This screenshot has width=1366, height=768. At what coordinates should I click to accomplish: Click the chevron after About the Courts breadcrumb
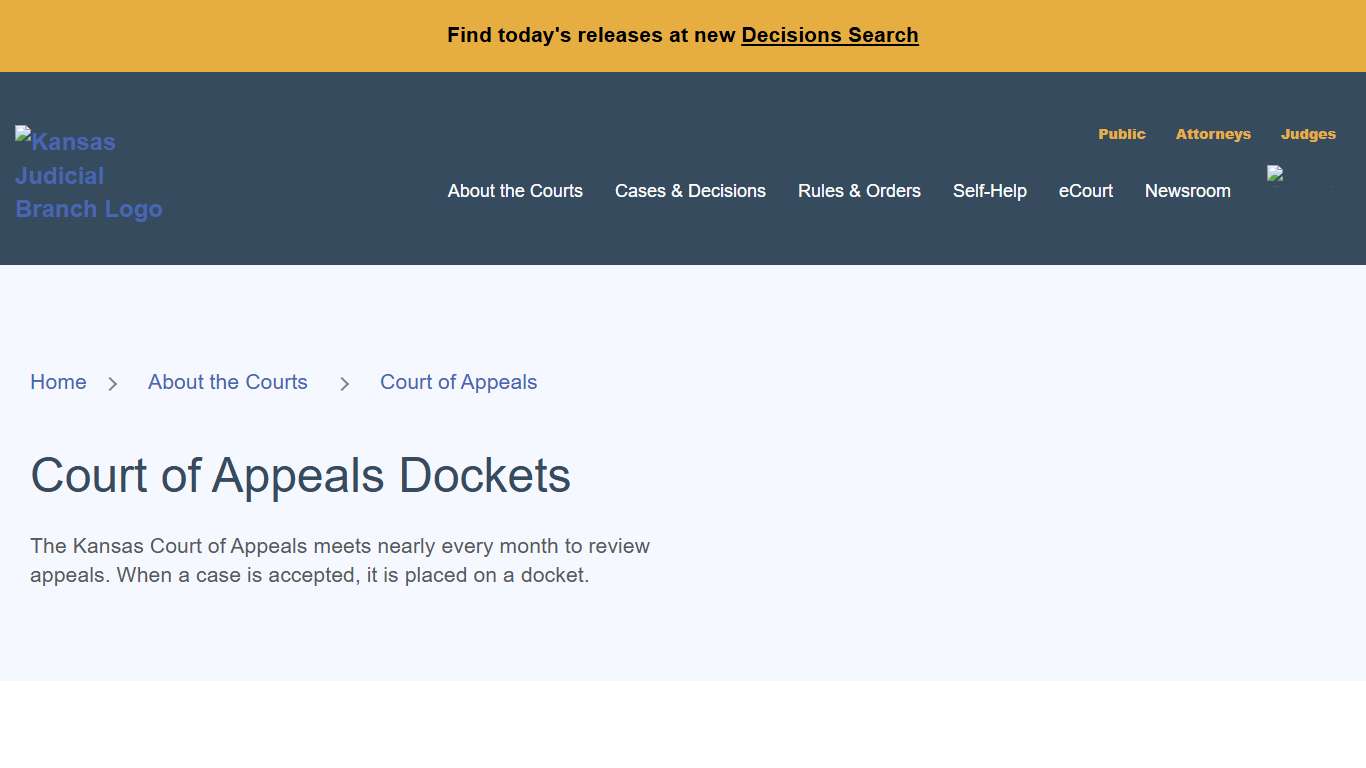[344, 383]
